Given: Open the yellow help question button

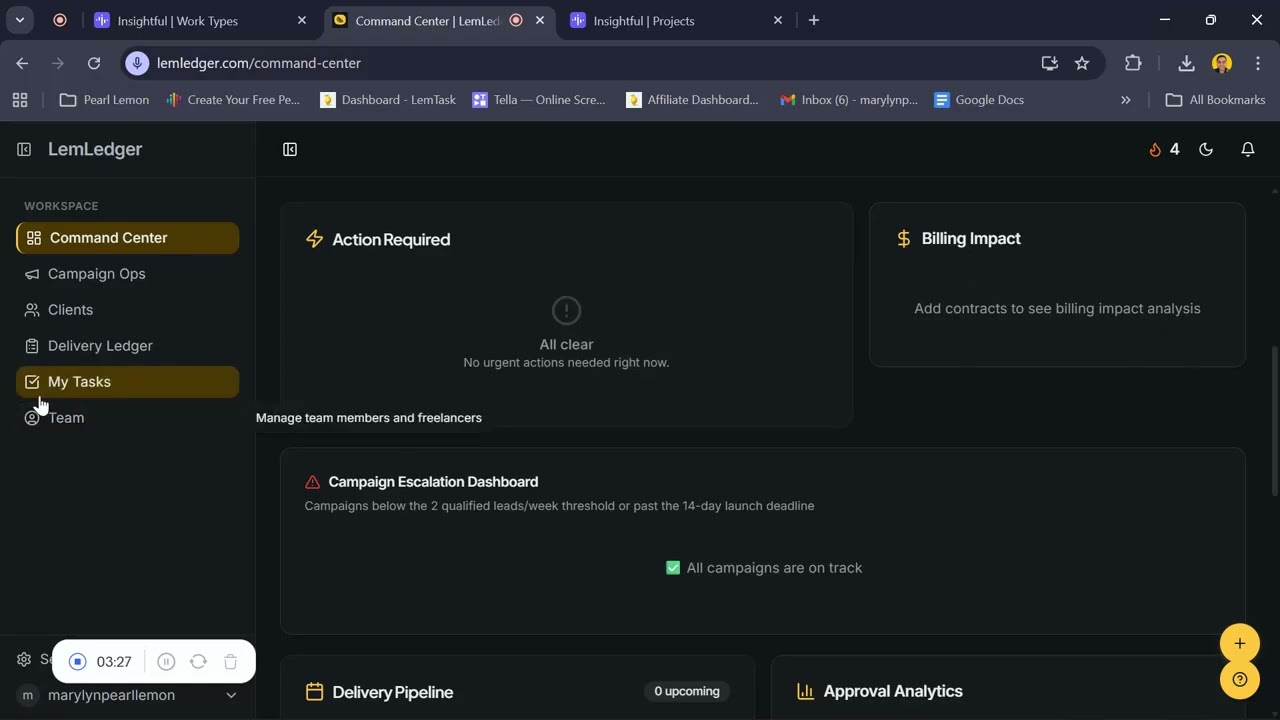Looking at the screenshot, I should (x=1240, y=680).
